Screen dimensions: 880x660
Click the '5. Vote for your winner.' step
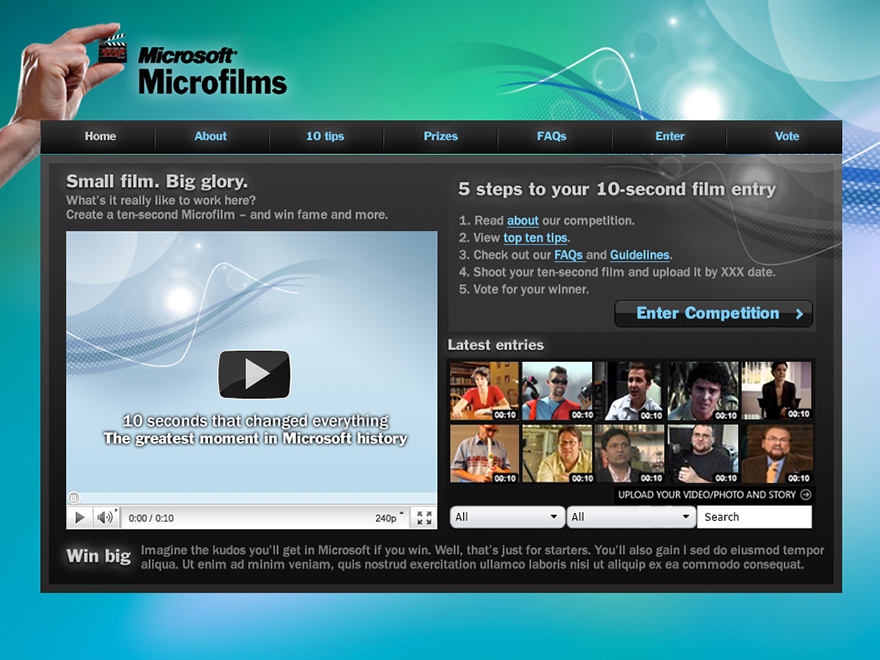524,290
